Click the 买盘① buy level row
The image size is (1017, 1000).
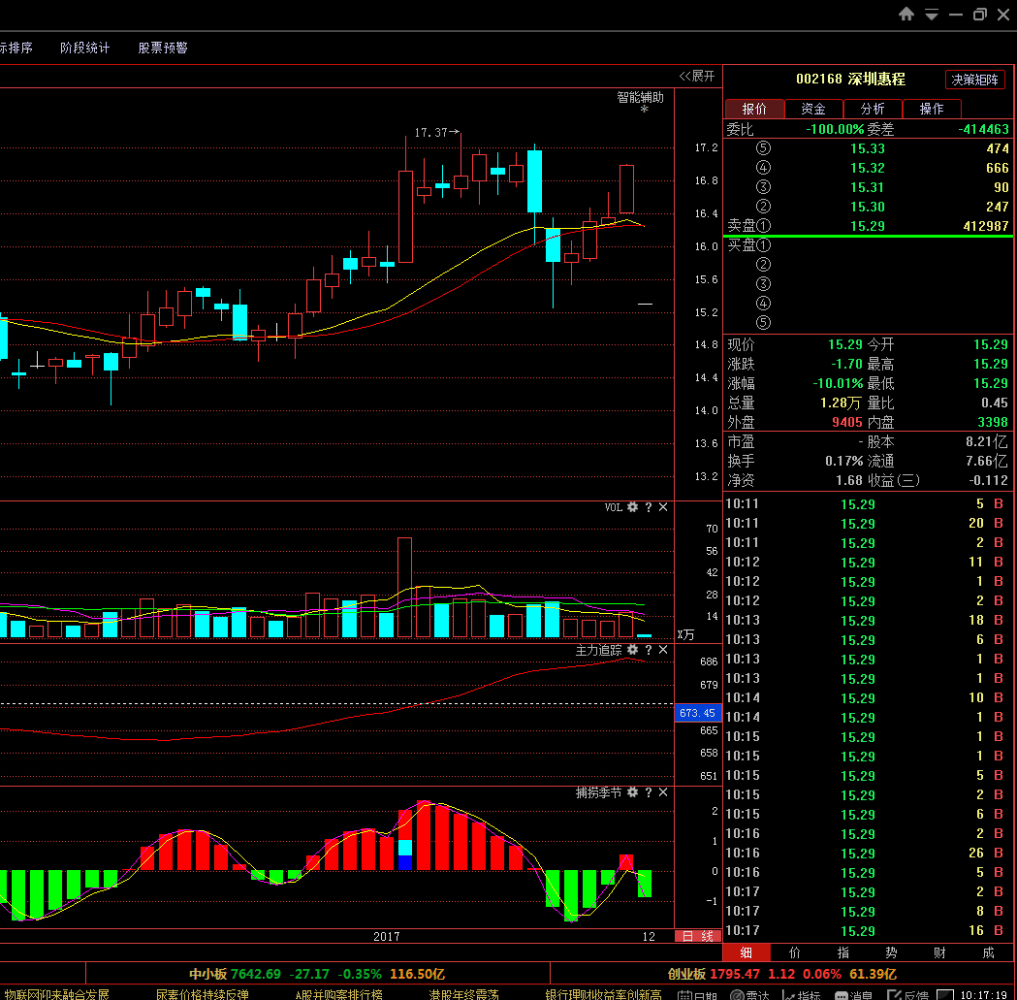(x=868, y=245)
